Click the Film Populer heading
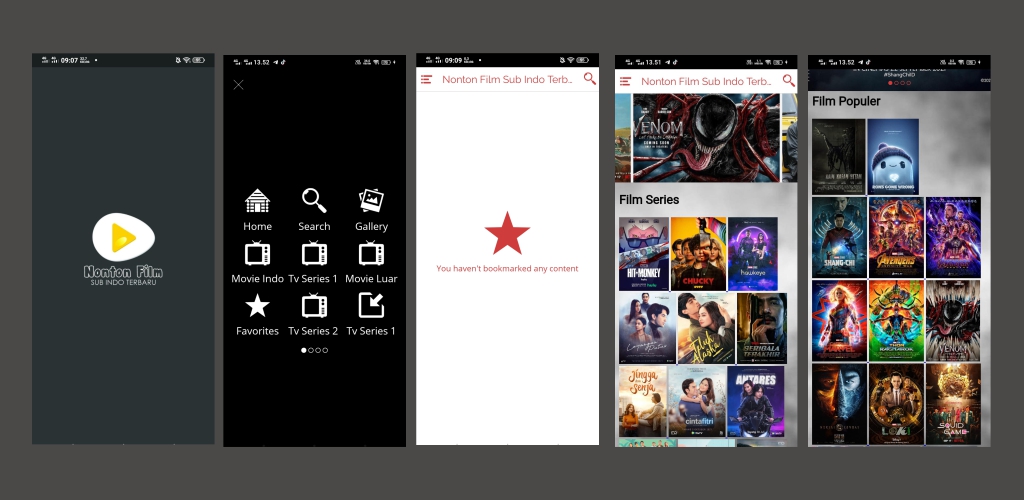This screenshot has width=1024, height=500. click(x=846, y=101)
